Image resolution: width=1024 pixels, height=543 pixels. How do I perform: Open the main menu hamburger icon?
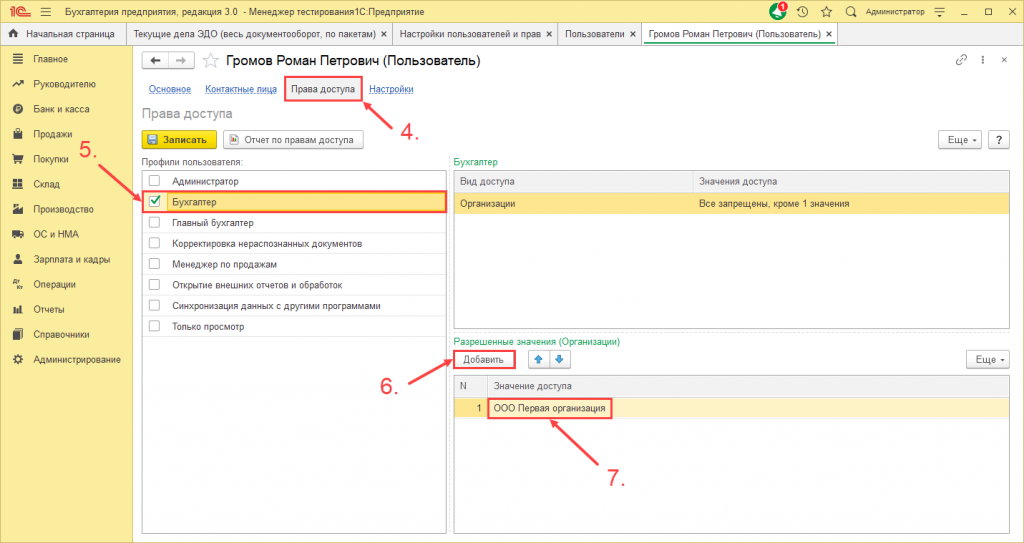(x=46, y=12)
